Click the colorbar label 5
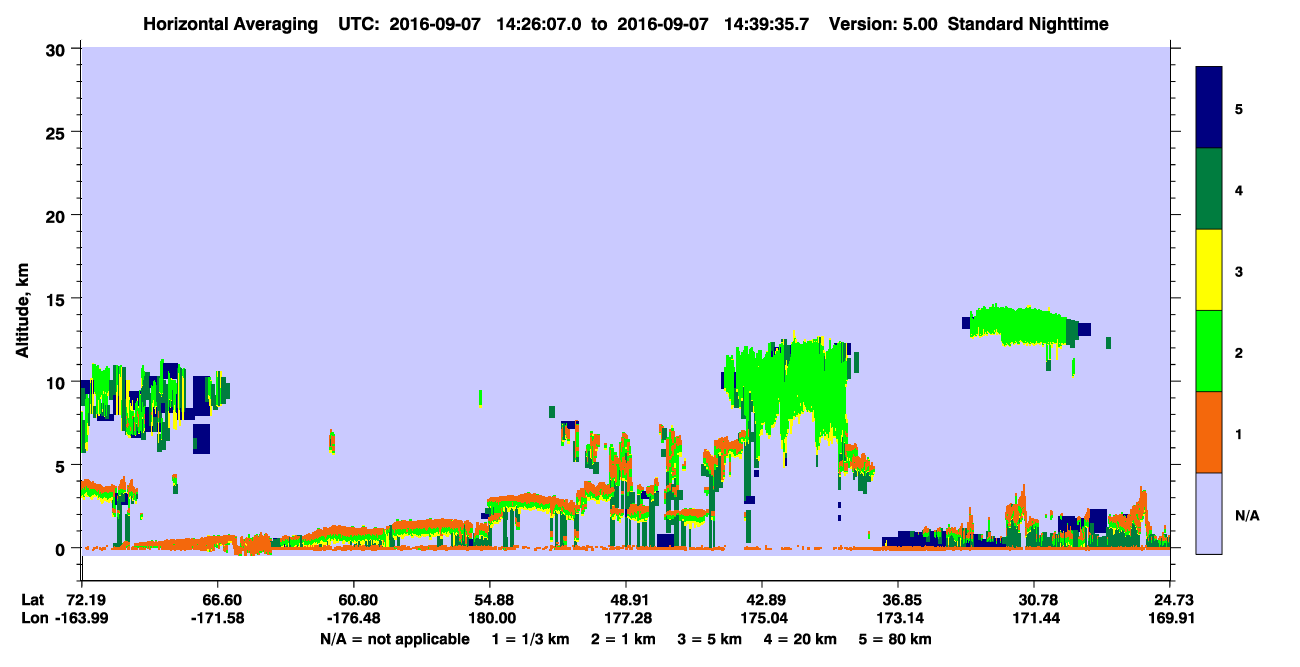 [1239, 108]
